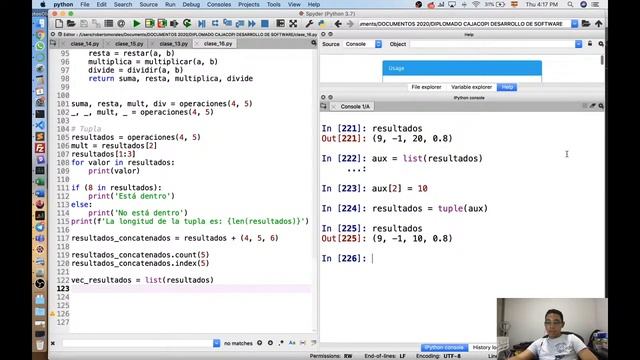
Task: Open the Source menu
Action: pyautogui.click(x=149, y=4)
